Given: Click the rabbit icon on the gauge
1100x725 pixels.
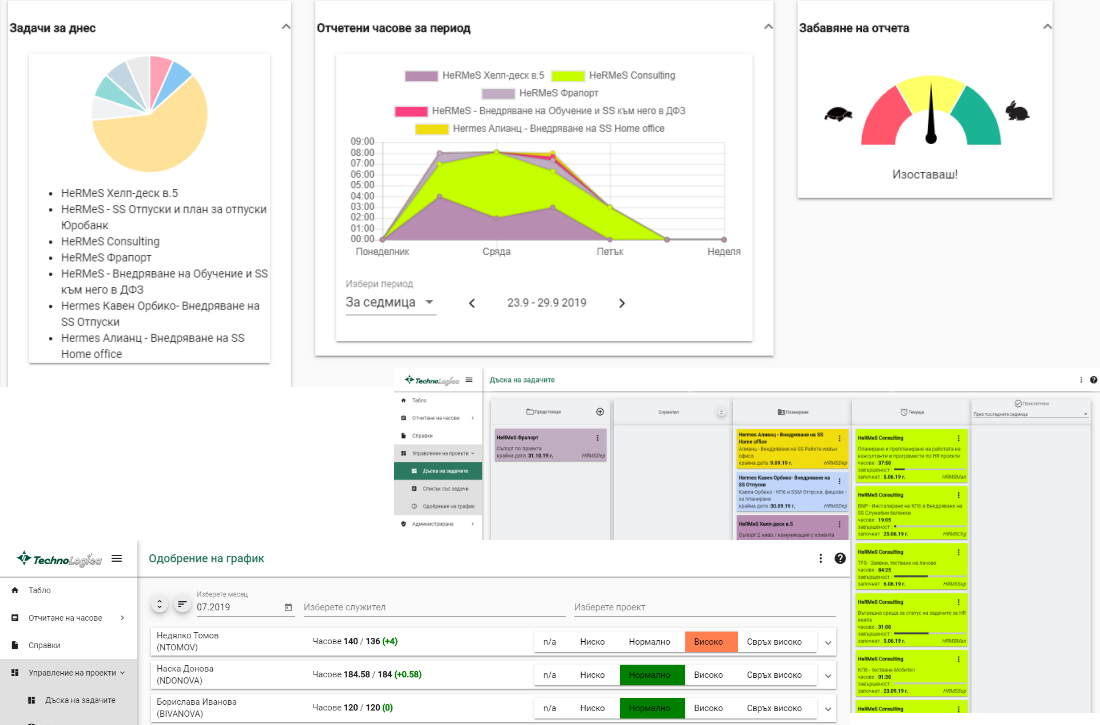Looking at the screenshot, I should pyautogui.click(x=1017, y=111).
